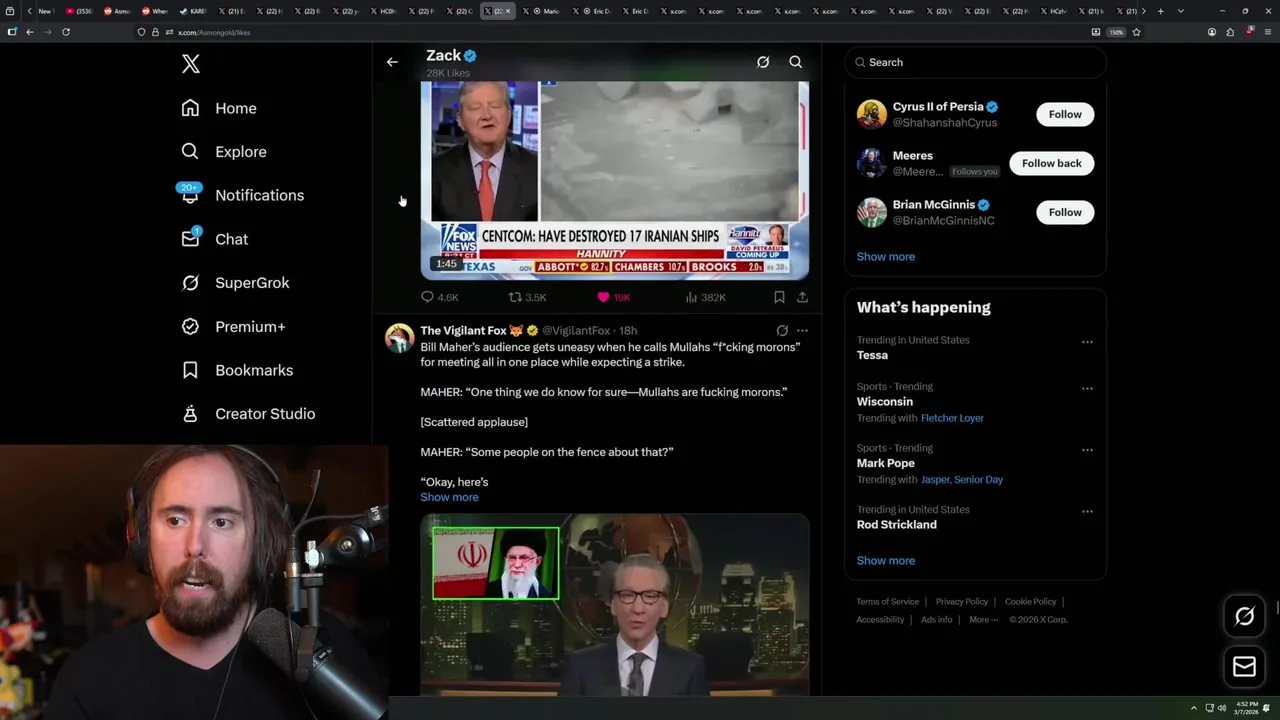Open Home from the left sidebar
Image resolution: width=1280 pixels, height=720 pixels.
218,108
